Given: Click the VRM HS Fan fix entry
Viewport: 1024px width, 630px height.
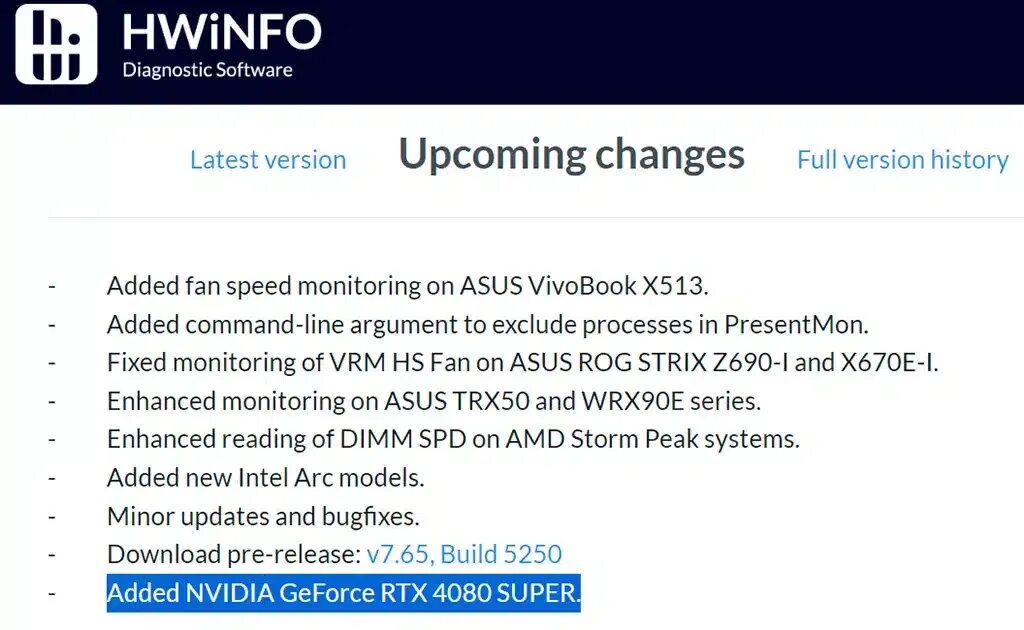Looking at the screenshot, I should pyautogui.click(x=522, y=362).
